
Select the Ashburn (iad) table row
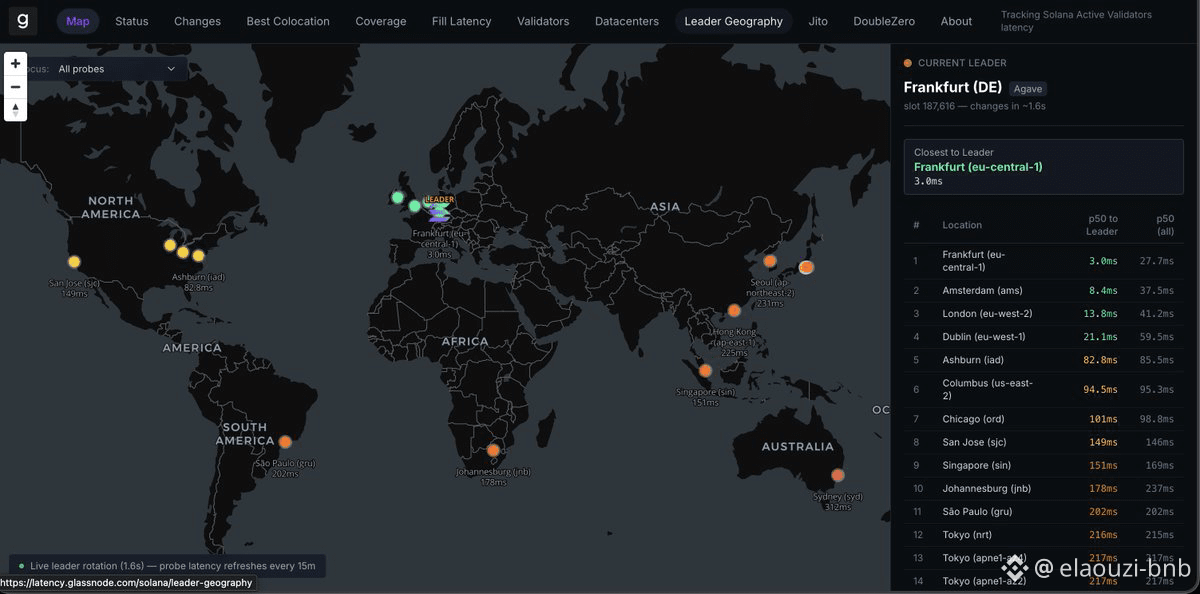coord(1043,360)
